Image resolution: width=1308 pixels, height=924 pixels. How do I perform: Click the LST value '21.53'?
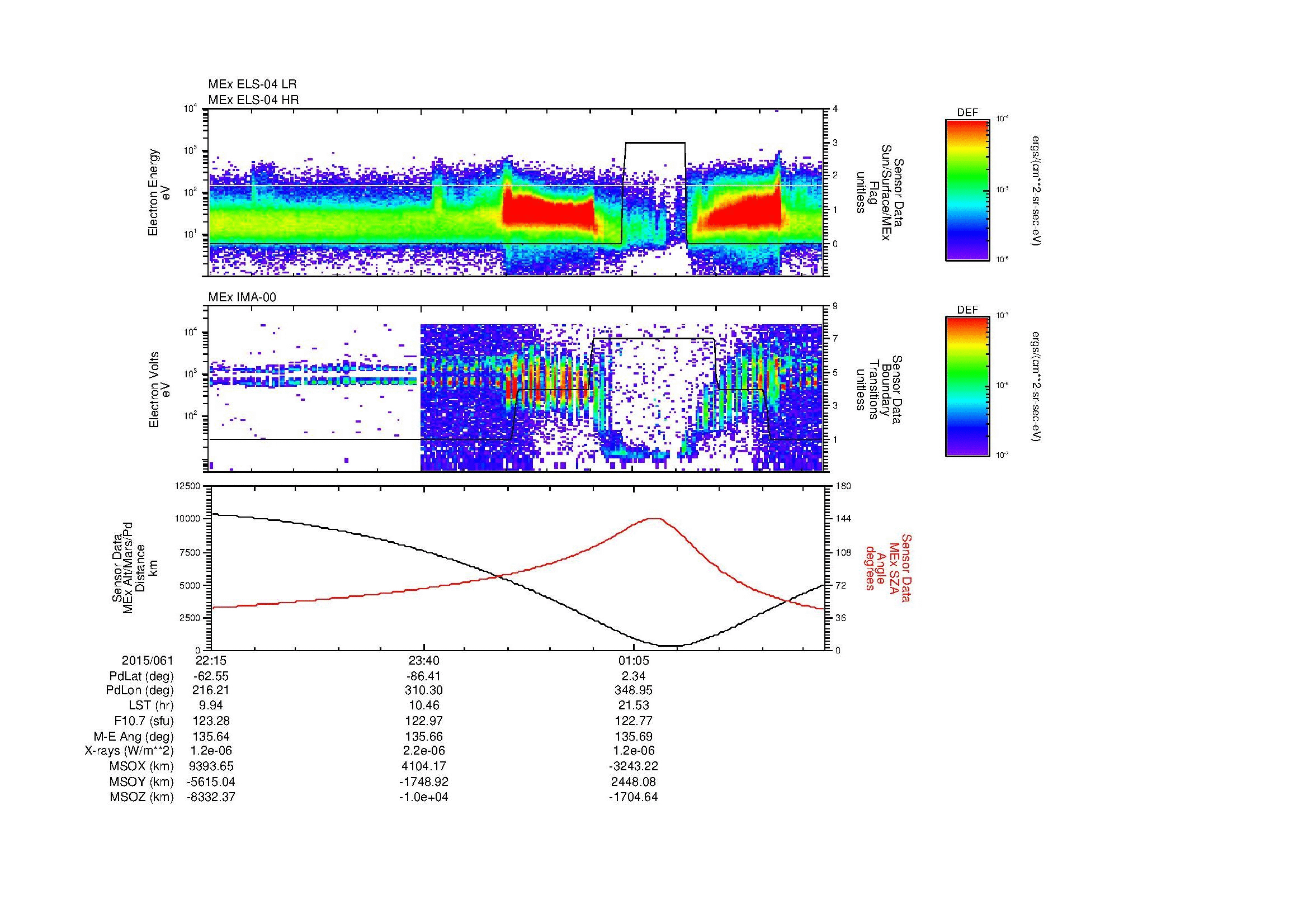(x=633, y=706)
